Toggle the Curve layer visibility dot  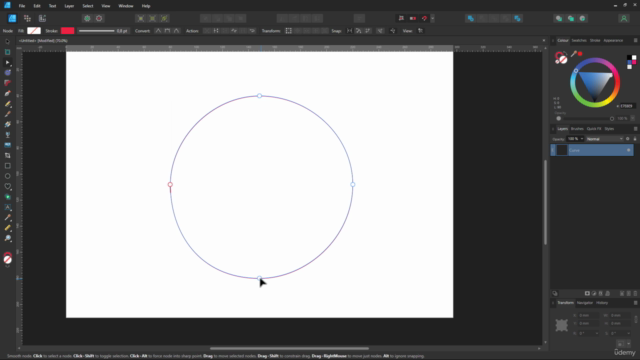click(x=629, y=150)
